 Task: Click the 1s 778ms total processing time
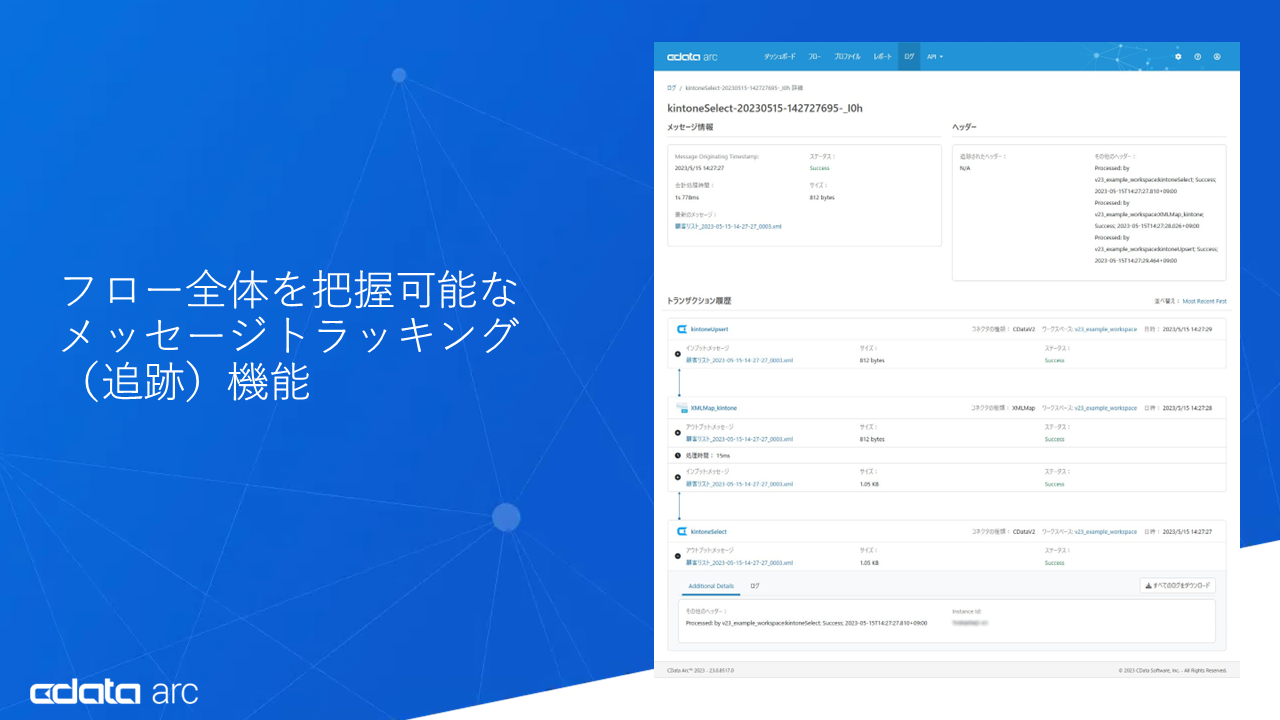tap(689, 198)
